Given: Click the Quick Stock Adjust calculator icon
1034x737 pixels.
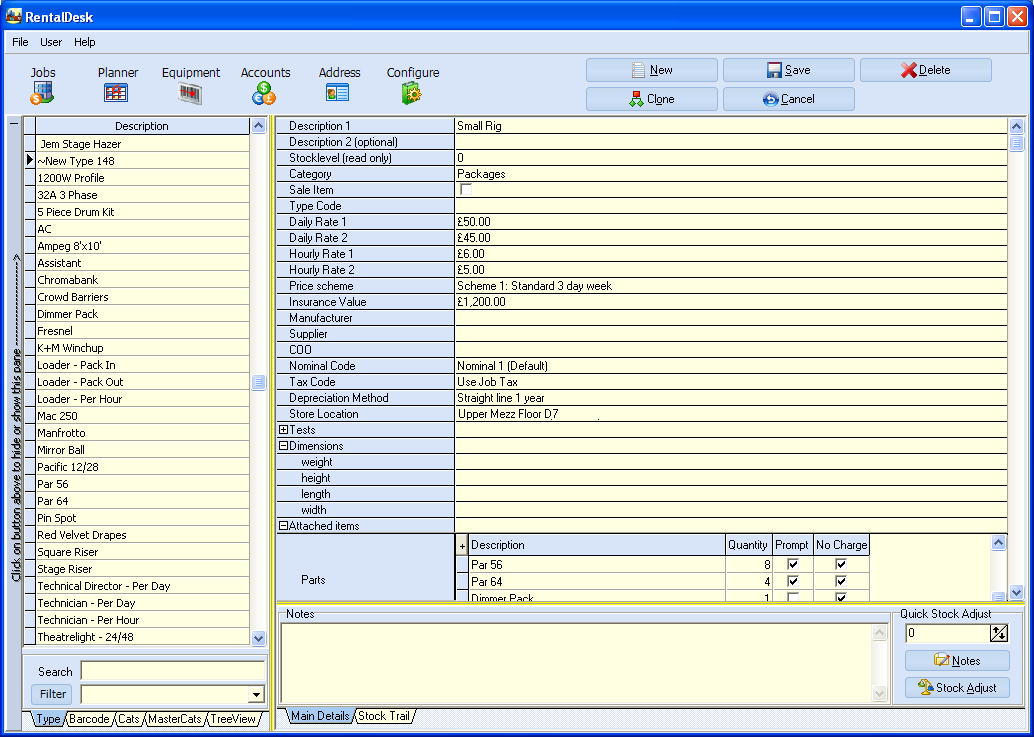Looking at the screenshot, I should point(999,633).
